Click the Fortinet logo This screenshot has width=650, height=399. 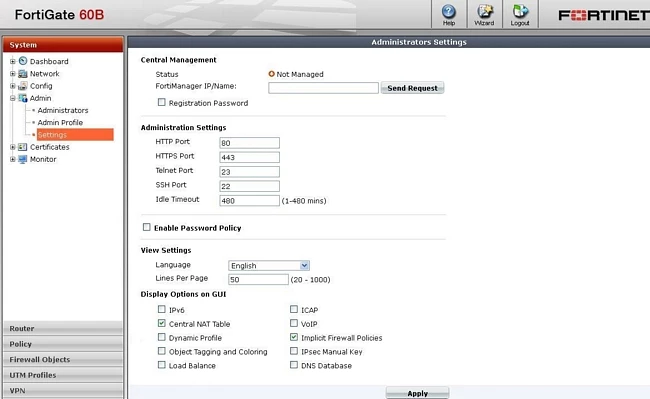[604, 16]
